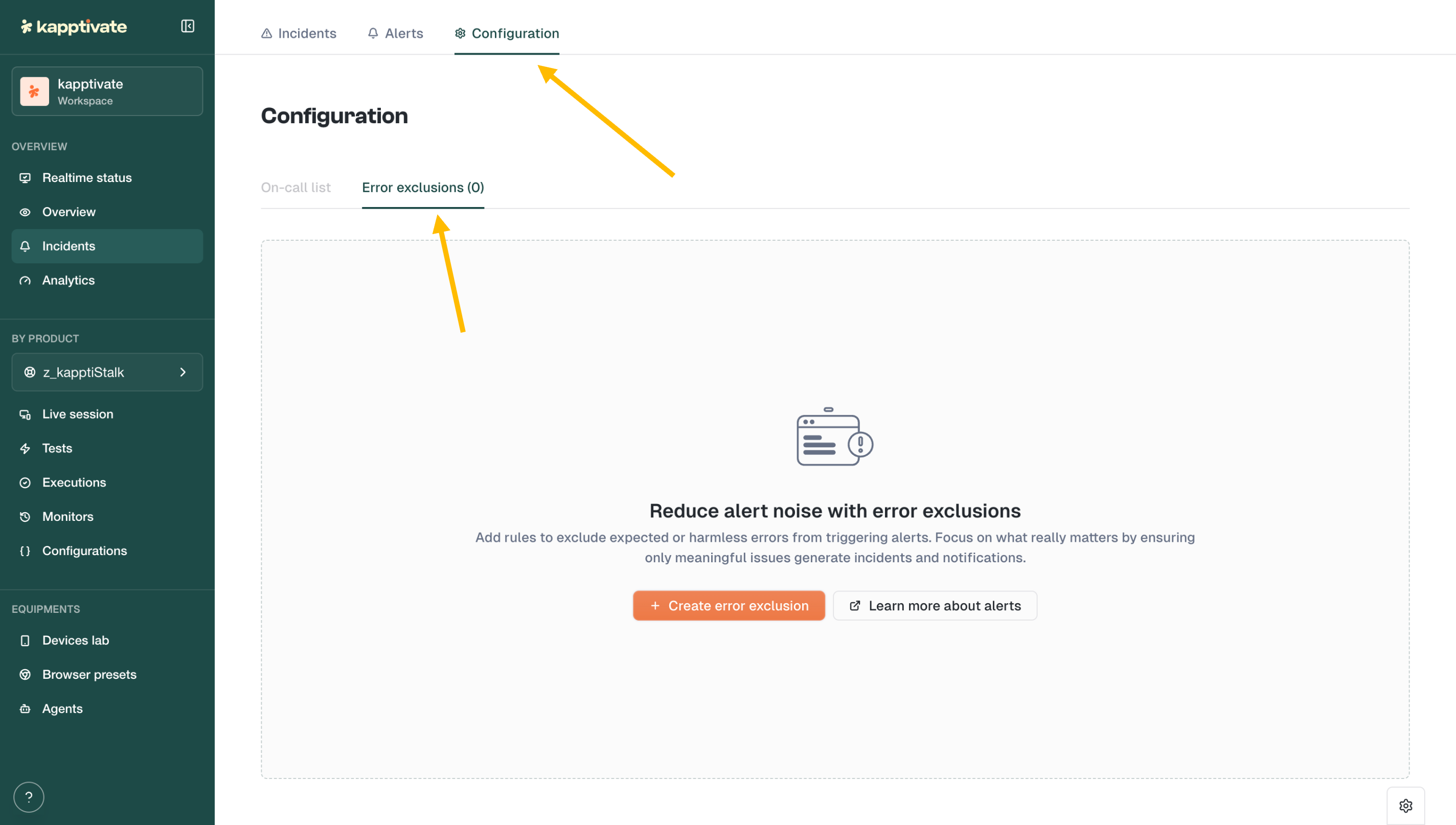Viewport: 1456px width, 825px height.
Task: Expand the z_kapptiStalk product selector
Action: 107,372
